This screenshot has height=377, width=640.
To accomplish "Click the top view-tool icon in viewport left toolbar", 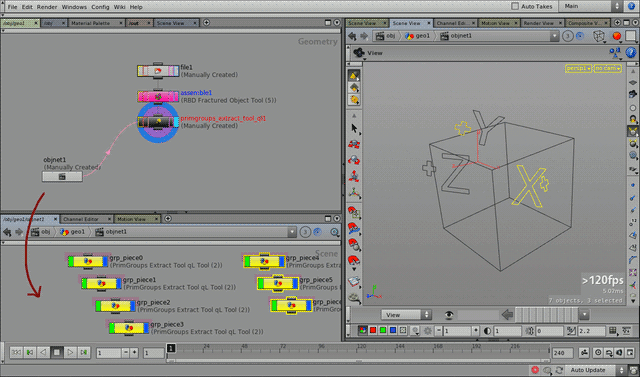I will (x=354, y=75).
